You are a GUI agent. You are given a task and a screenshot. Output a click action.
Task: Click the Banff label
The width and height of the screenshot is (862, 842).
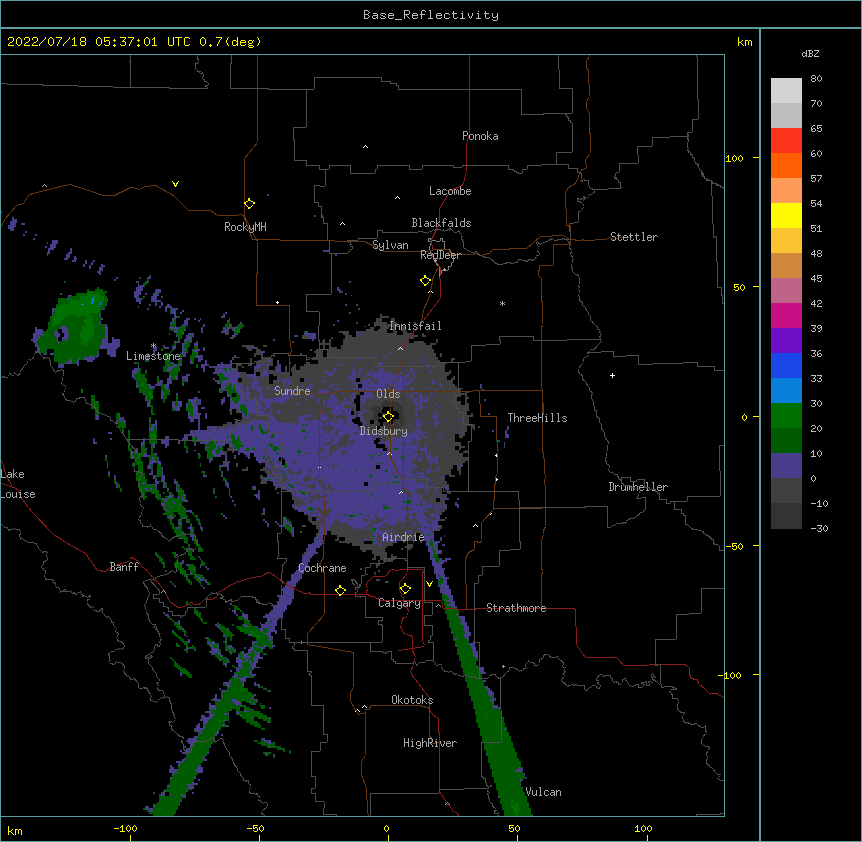124,567
